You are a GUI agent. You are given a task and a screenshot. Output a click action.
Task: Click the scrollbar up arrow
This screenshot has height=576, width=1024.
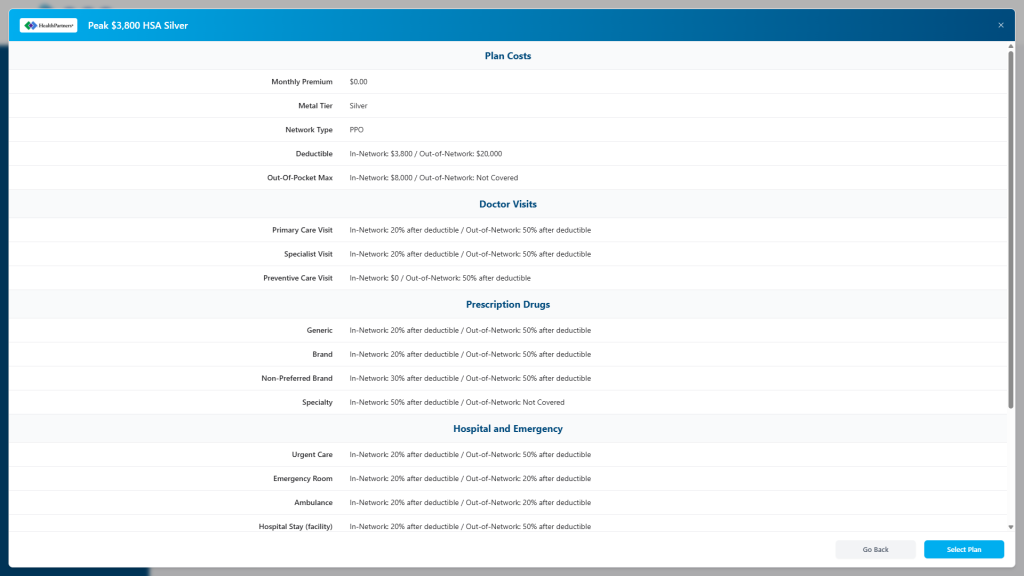tap(1010, 46)
